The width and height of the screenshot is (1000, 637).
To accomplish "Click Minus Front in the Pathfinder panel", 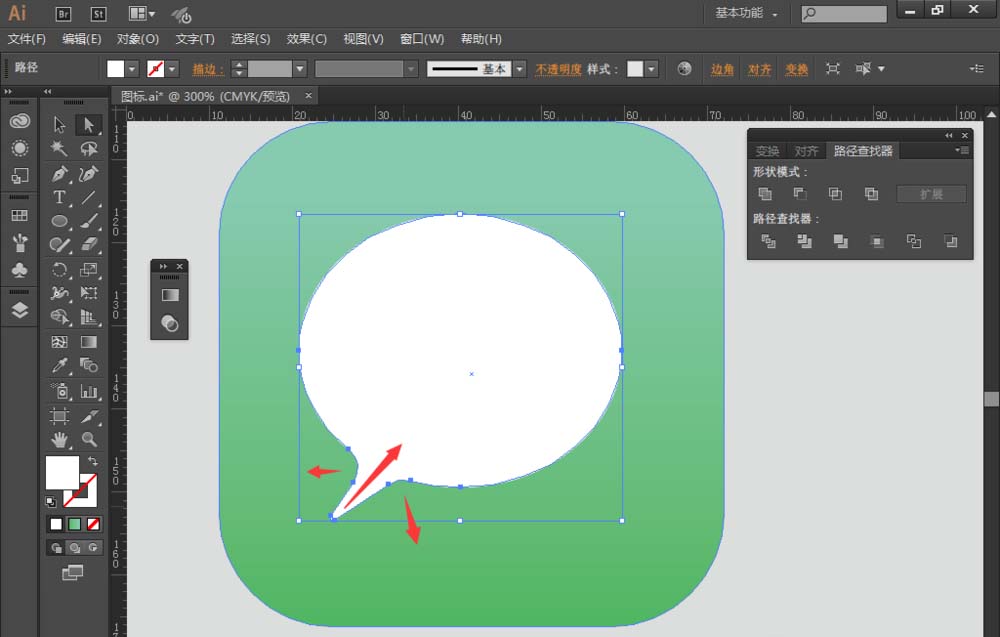I will 801,194.
